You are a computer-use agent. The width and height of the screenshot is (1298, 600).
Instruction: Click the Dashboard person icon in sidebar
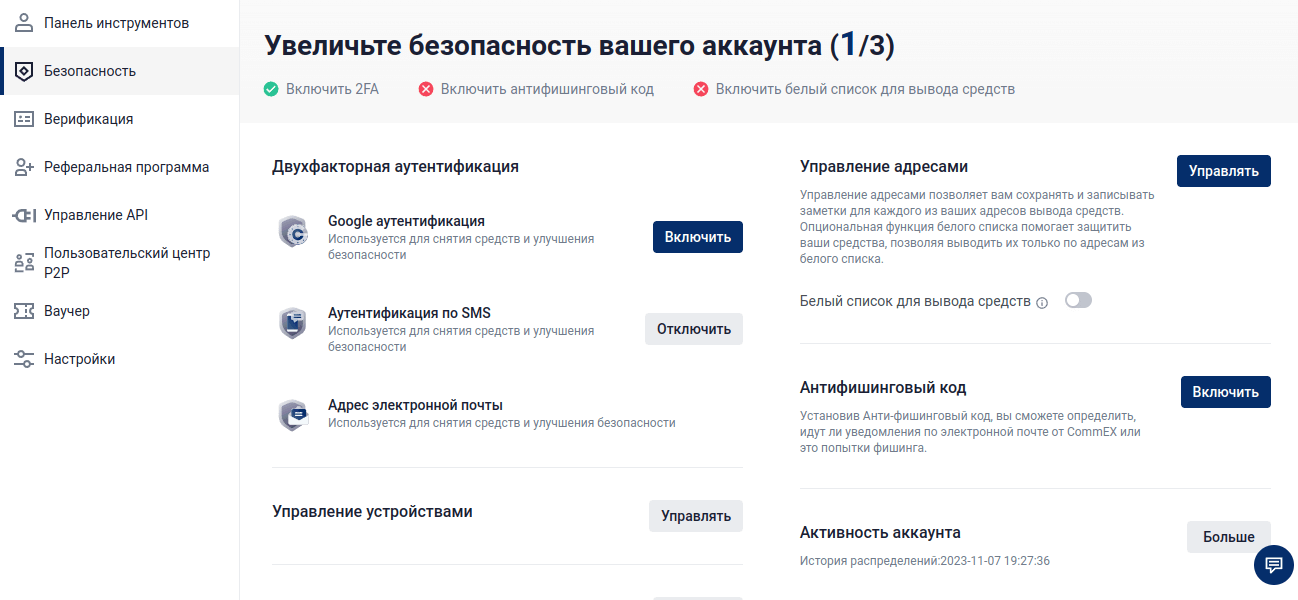tap(24, 23)
